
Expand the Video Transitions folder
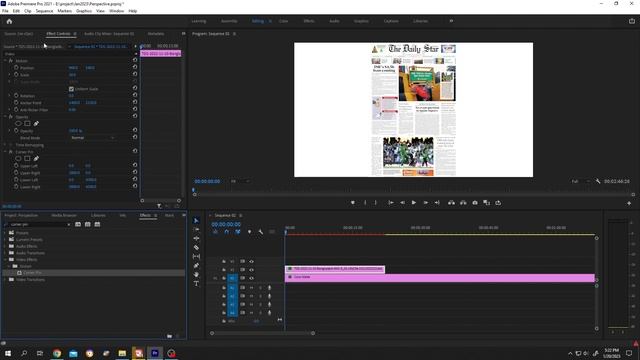coord(5,280)
